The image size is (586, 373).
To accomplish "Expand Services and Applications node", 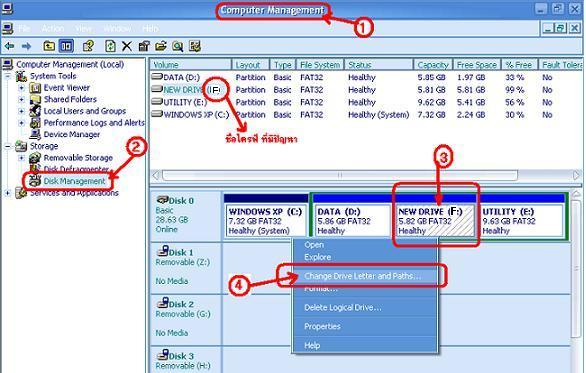I will tap(7, 193).
